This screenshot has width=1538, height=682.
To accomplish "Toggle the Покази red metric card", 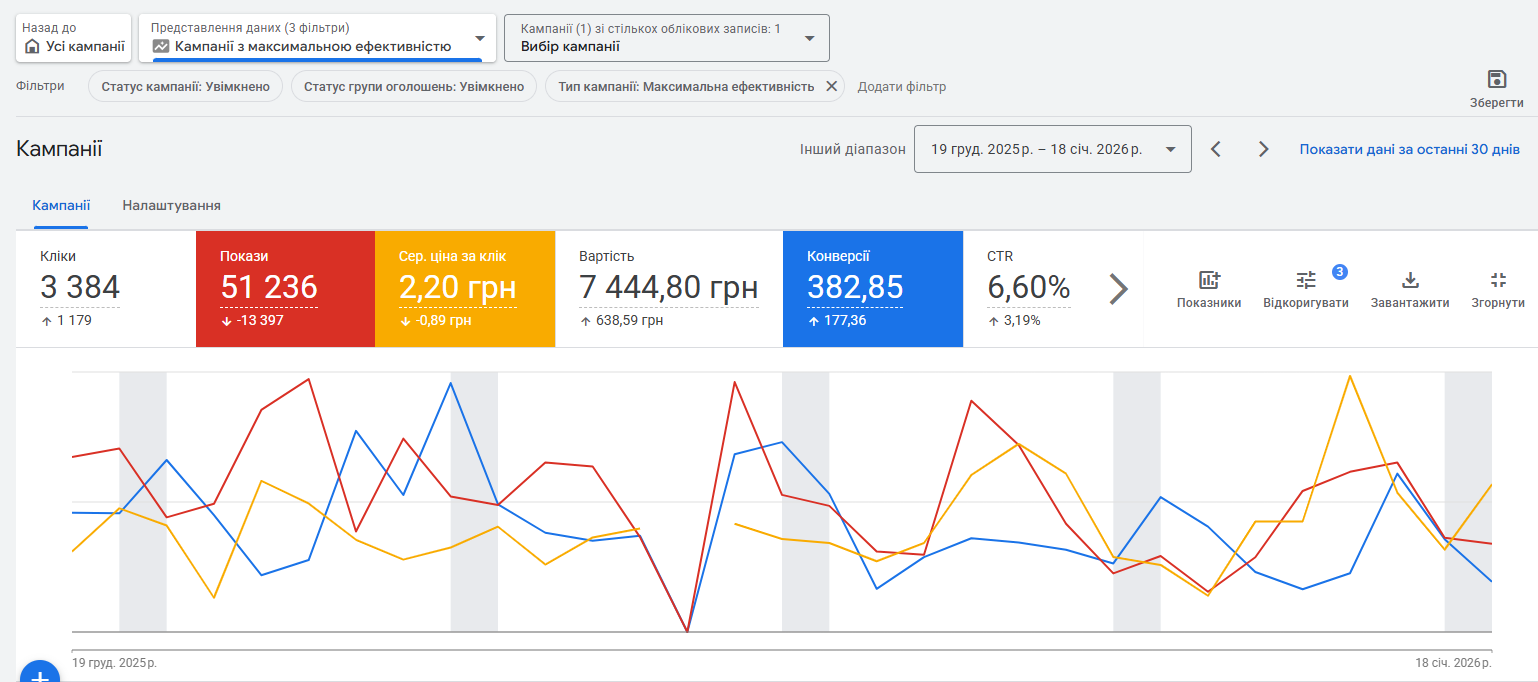I will [x=285, y=289].
